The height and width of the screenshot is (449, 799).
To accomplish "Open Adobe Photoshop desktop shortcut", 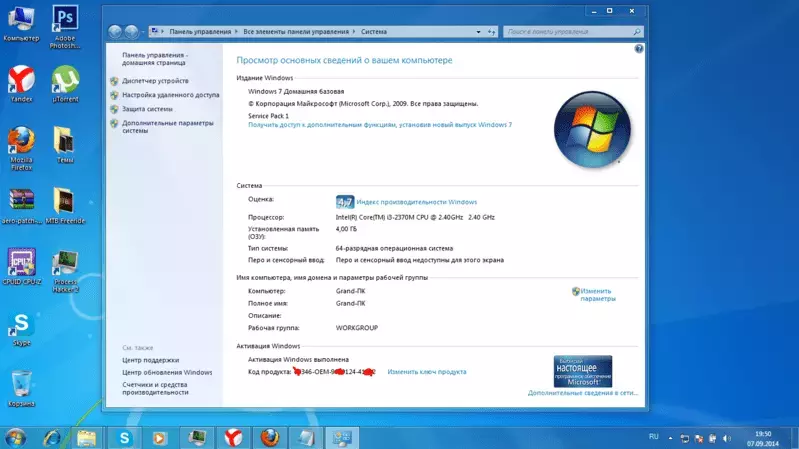I will (x=65, y=27).
